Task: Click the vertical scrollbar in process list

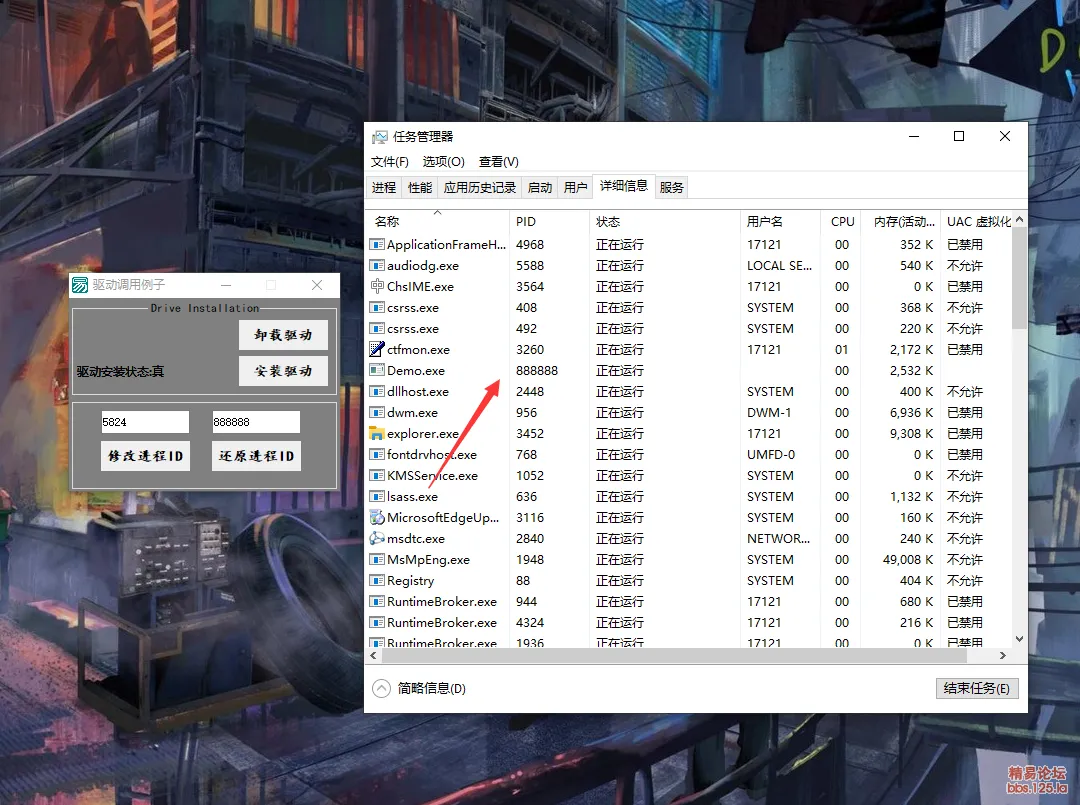Action: click(1019, 280)
